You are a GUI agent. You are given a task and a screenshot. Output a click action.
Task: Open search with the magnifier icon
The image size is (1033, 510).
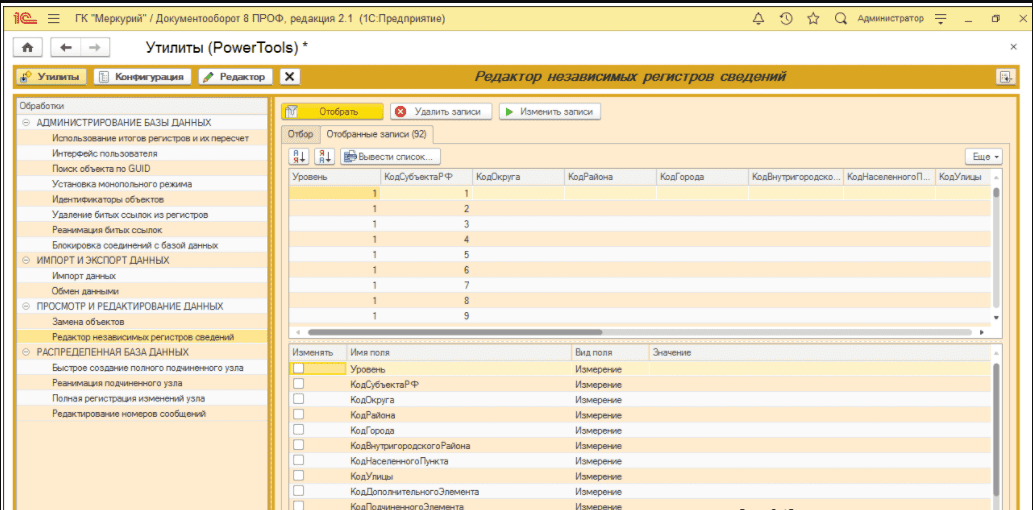[840, 18]
